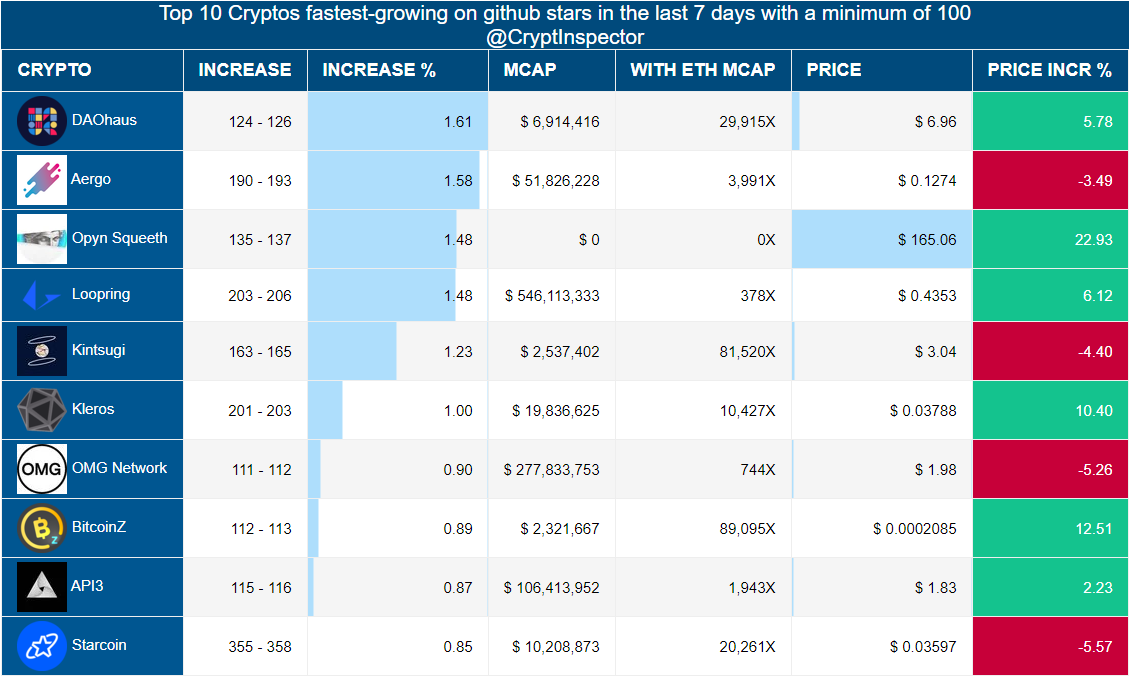The height and width of the screenshot is (677, 1130).
Task: Click the $ 0.1274 price value
Action: pos(927,181)
